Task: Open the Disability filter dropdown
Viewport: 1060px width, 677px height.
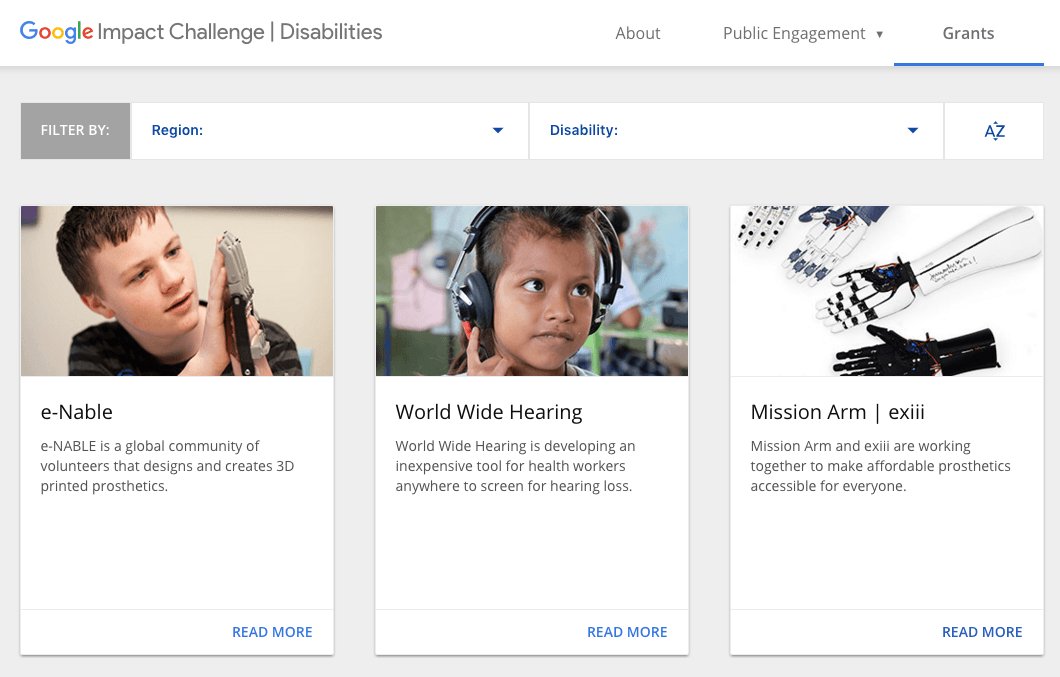Action: (x=735, y=131)
